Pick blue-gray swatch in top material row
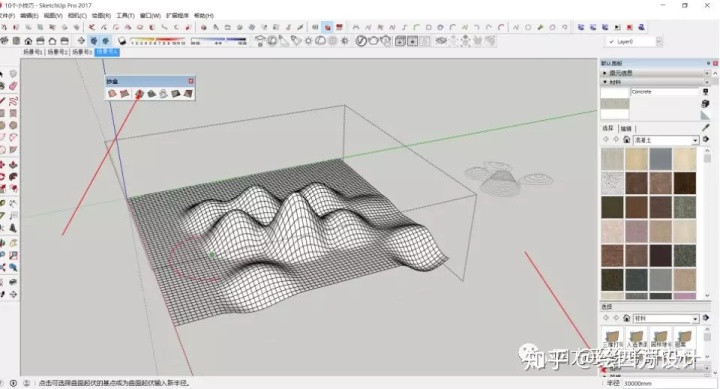The height and width of the screenshot is (389, 720). 660,159
